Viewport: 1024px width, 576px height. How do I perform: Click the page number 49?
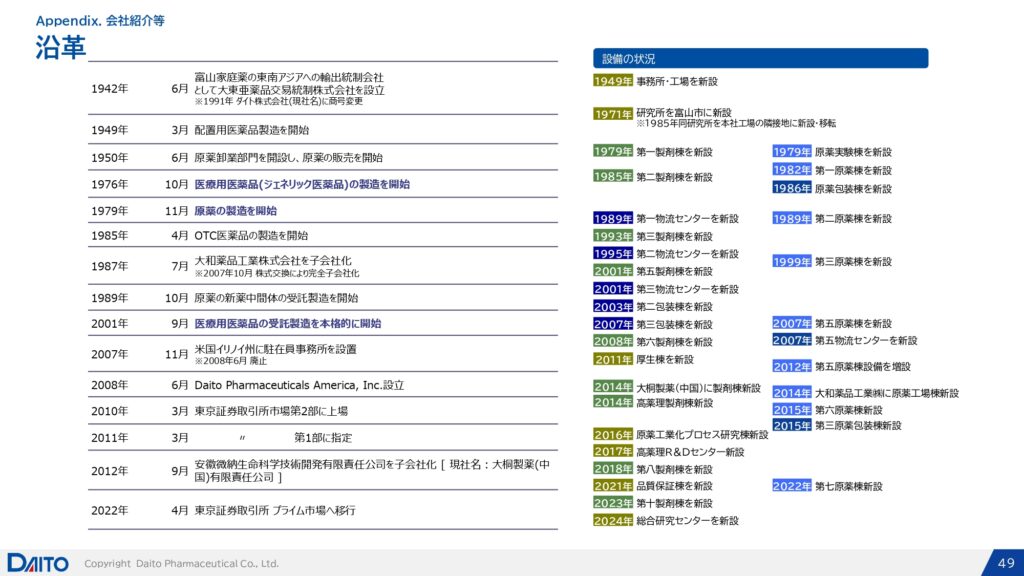[x=1006, y=563]
